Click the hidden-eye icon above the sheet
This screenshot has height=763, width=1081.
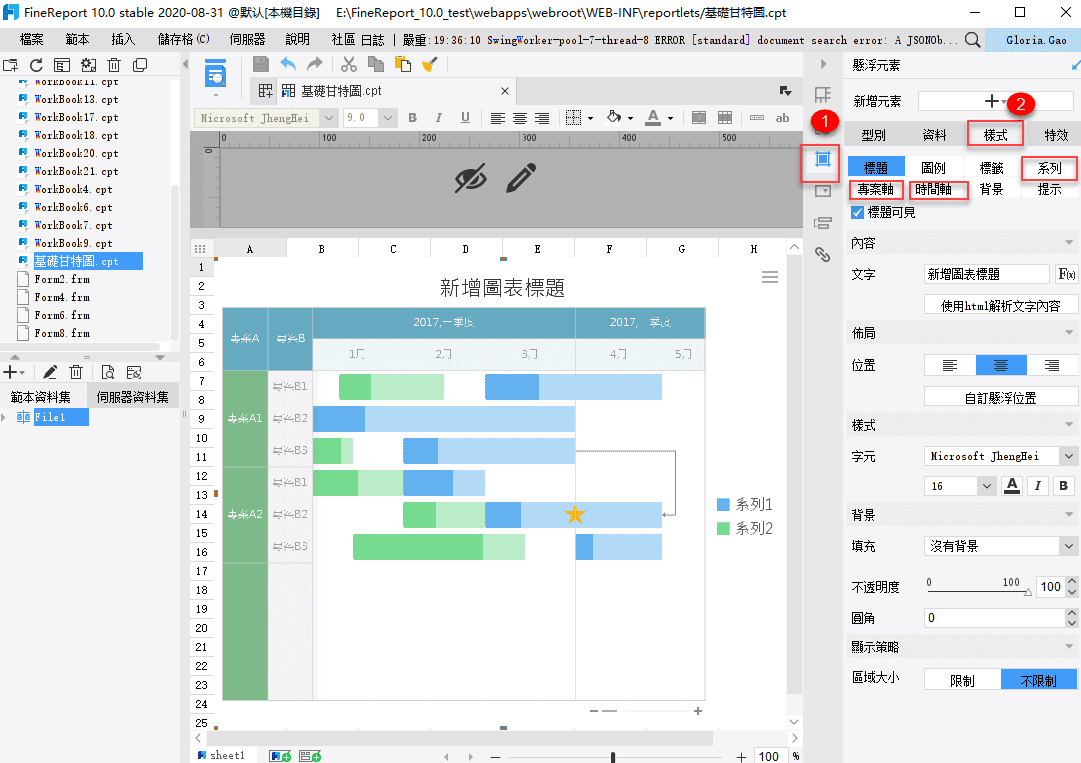point(471,178)
